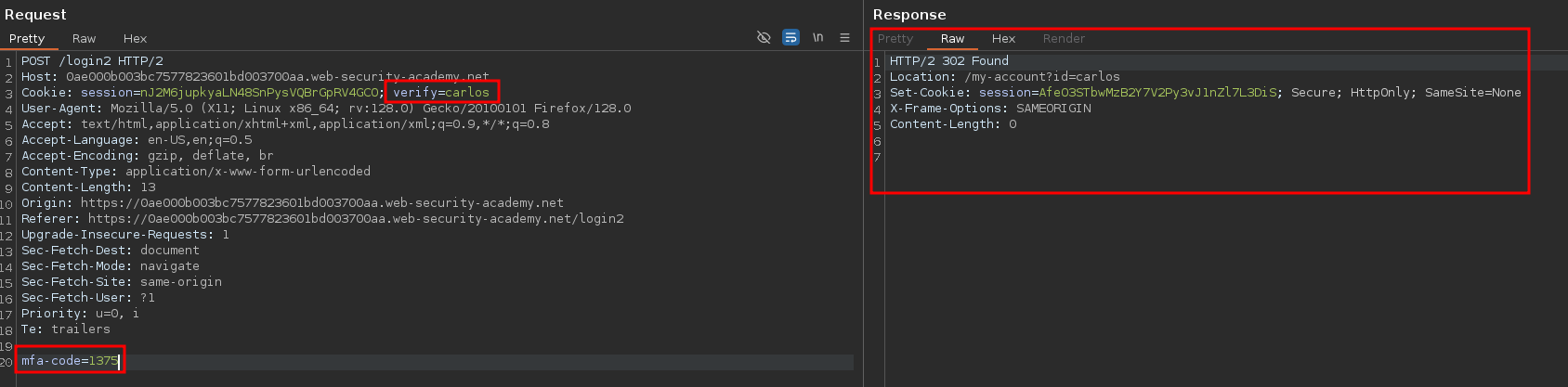This screenshot has width=1568, height=387.
Task: Click the HTTP/2 302 Found status line
Action: point(948,61)
